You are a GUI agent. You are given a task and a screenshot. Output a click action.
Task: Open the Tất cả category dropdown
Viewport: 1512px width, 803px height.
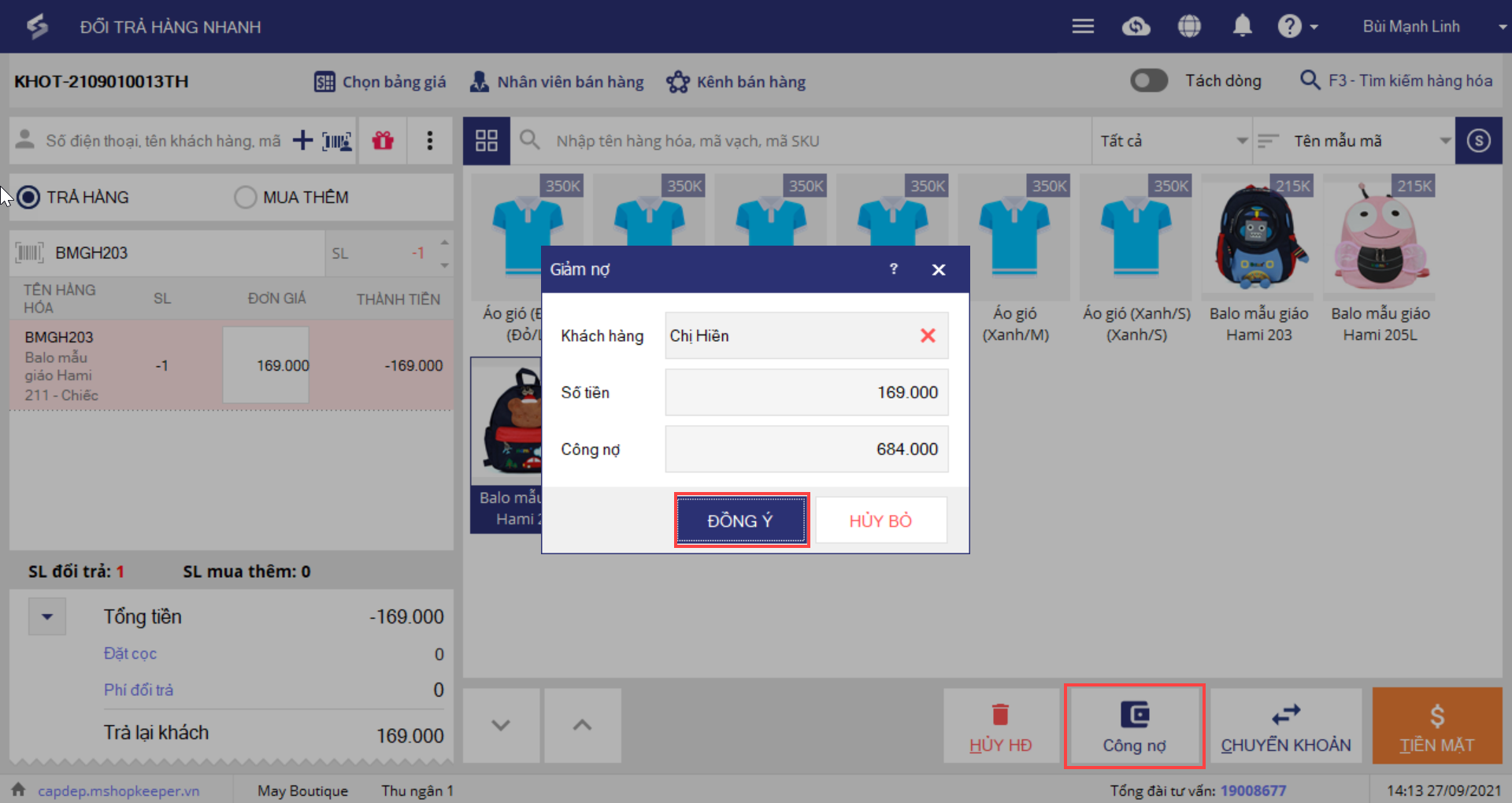[x=1172, y=141]
